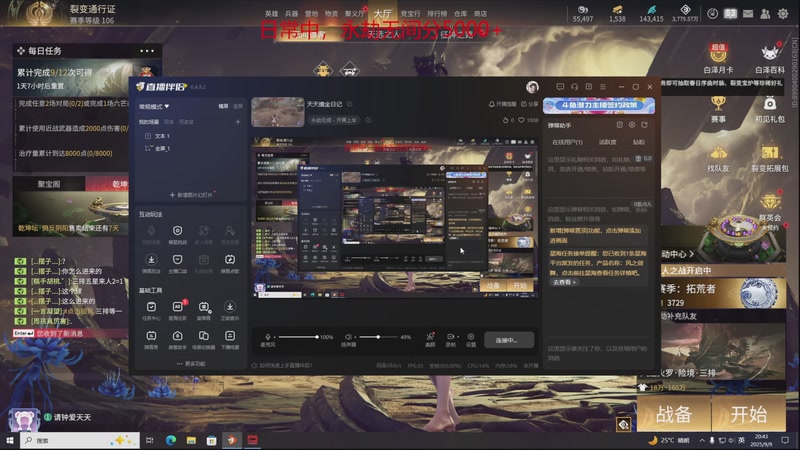Select the 全屏_1 source row
This screenshot has height=450, width=800.
[189, 148]
